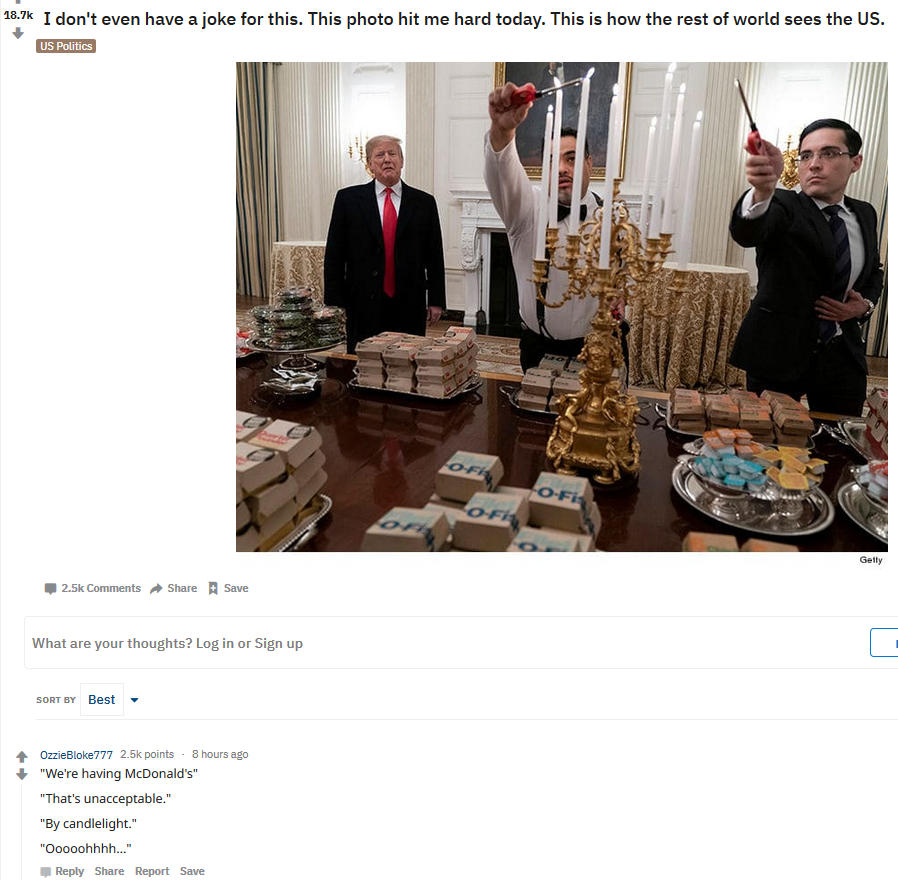Viewport: 898px width, 880px height.
Task: Click the comments speech bubble icon
Action: point(50,588)
